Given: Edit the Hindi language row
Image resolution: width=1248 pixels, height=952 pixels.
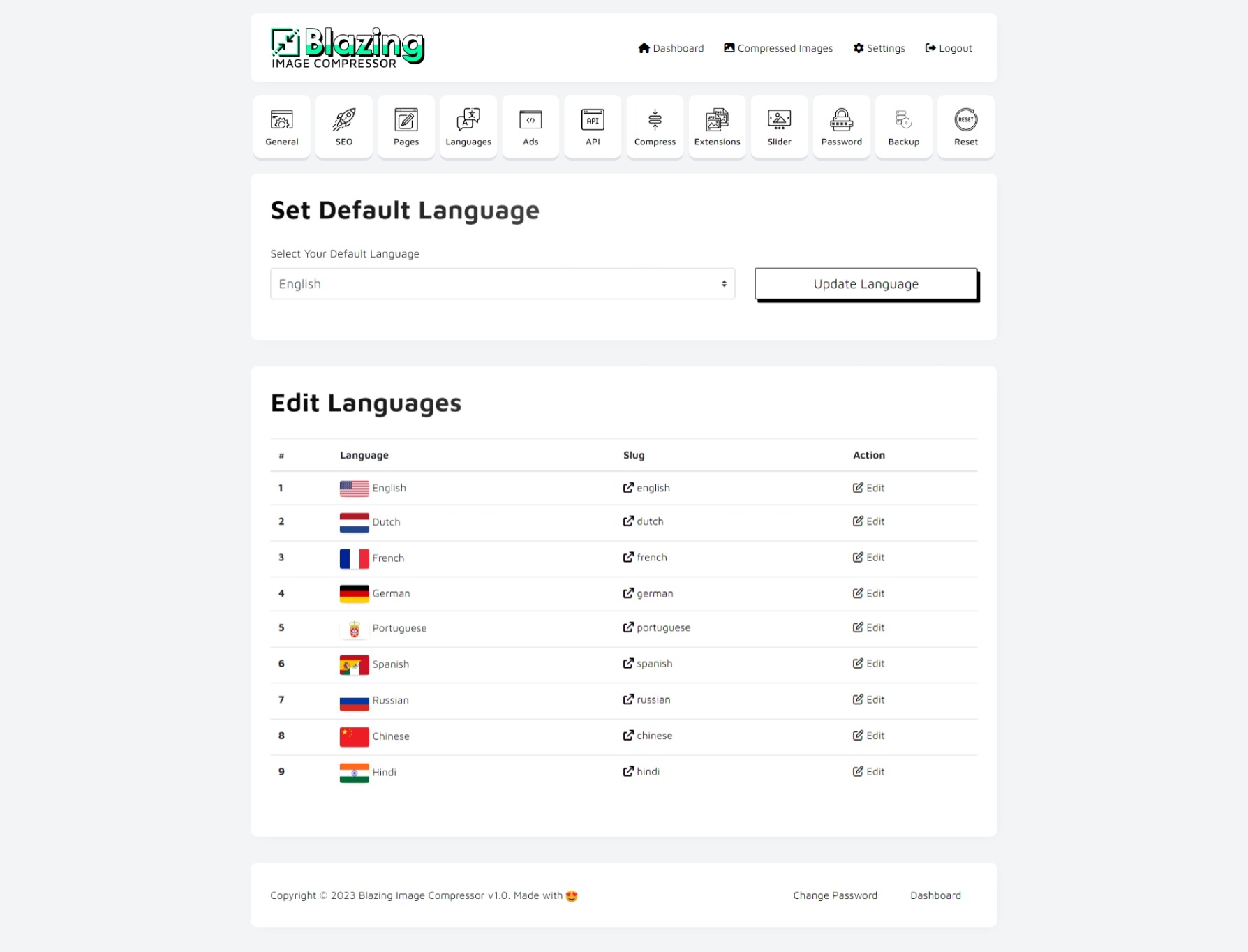Looking at the screenshot, I should [x=868, y=771].
